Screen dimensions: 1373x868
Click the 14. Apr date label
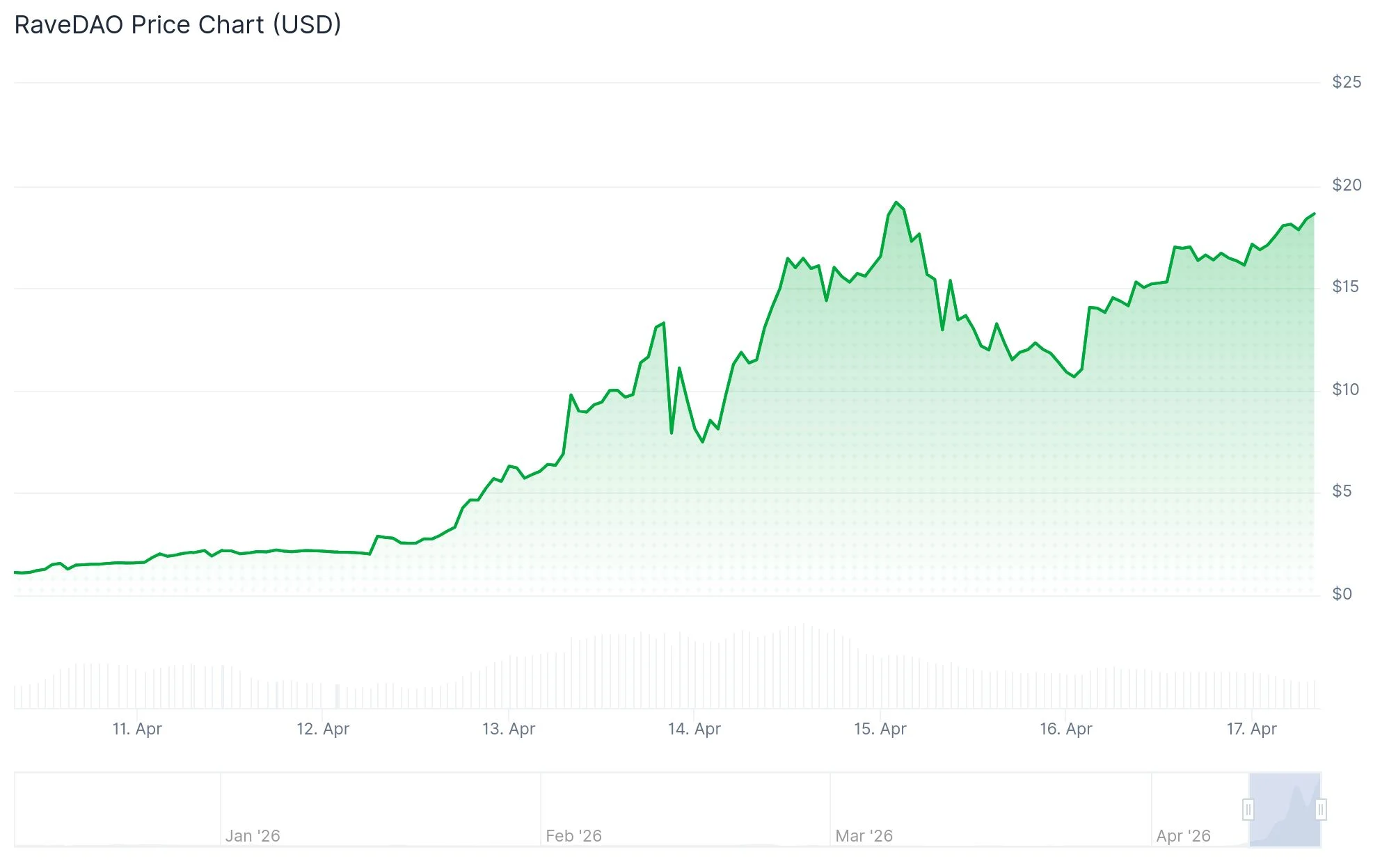pos(695,729)
